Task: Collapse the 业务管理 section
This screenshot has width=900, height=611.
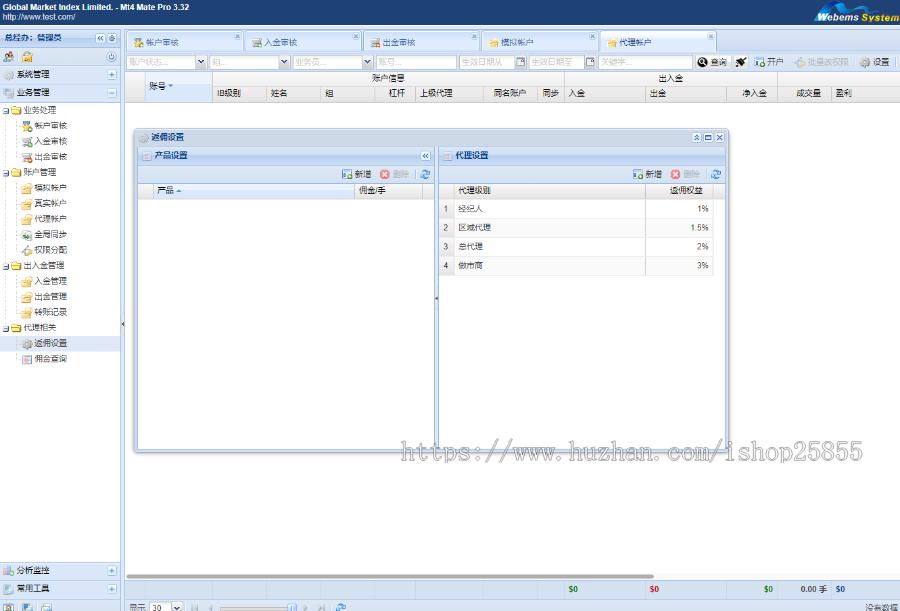Action: coord(112,92)
